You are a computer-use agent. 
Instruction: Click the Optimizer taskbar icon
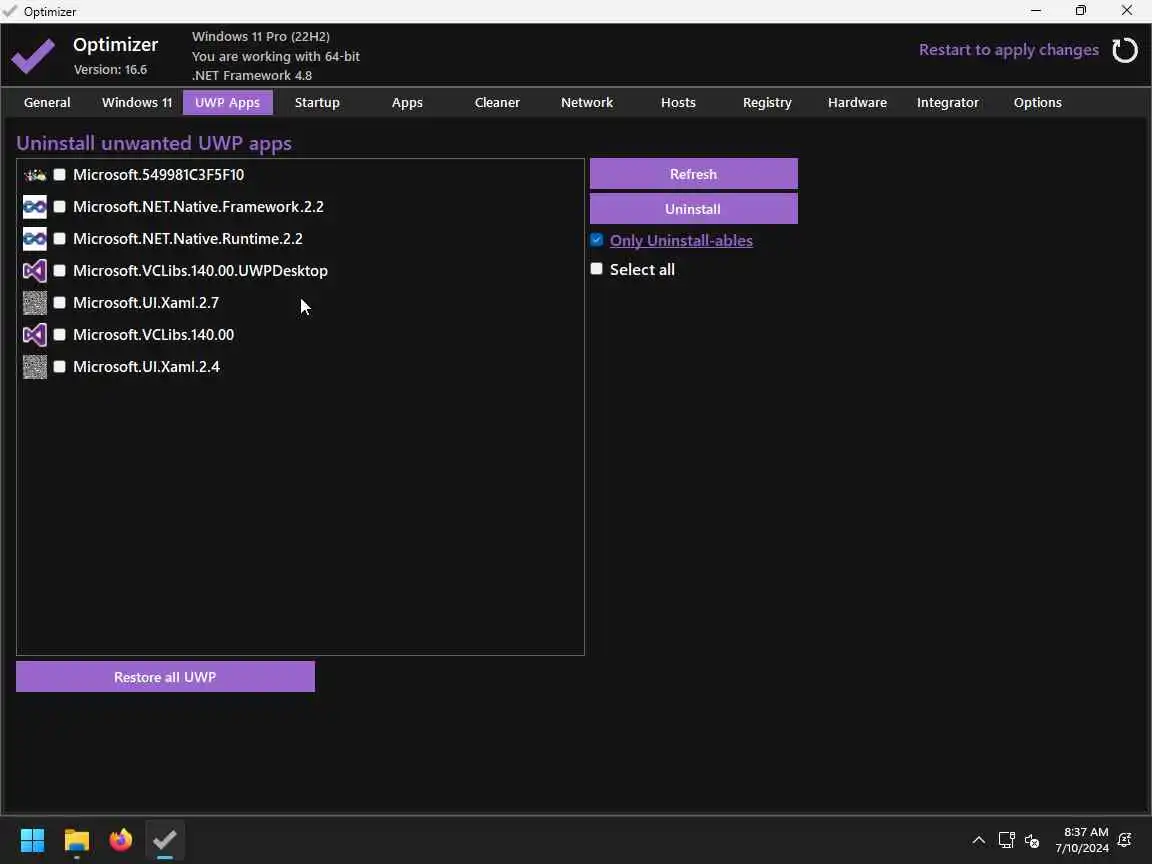[x=165, y=840]
